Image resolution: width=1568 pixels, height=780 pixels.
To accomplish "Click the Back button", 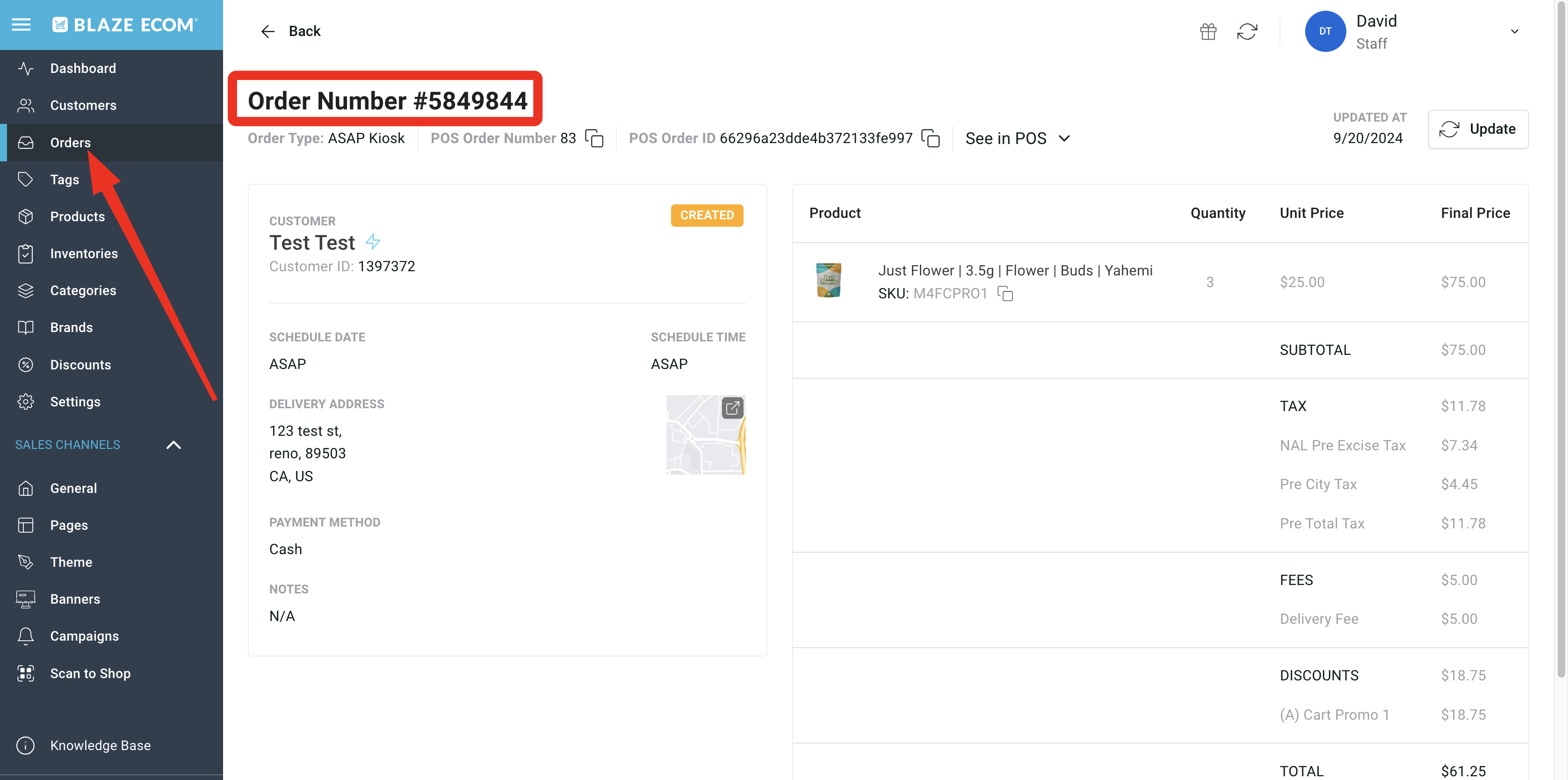I will [290, 31].
